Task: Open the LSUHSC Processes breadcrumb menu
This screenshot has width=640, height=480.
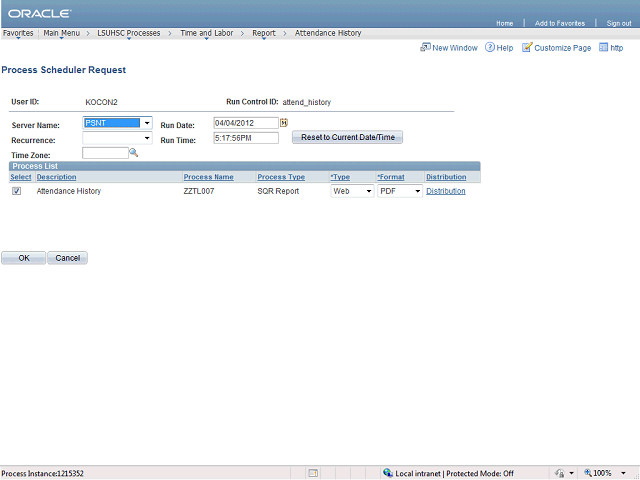Action: coord(129,33)
